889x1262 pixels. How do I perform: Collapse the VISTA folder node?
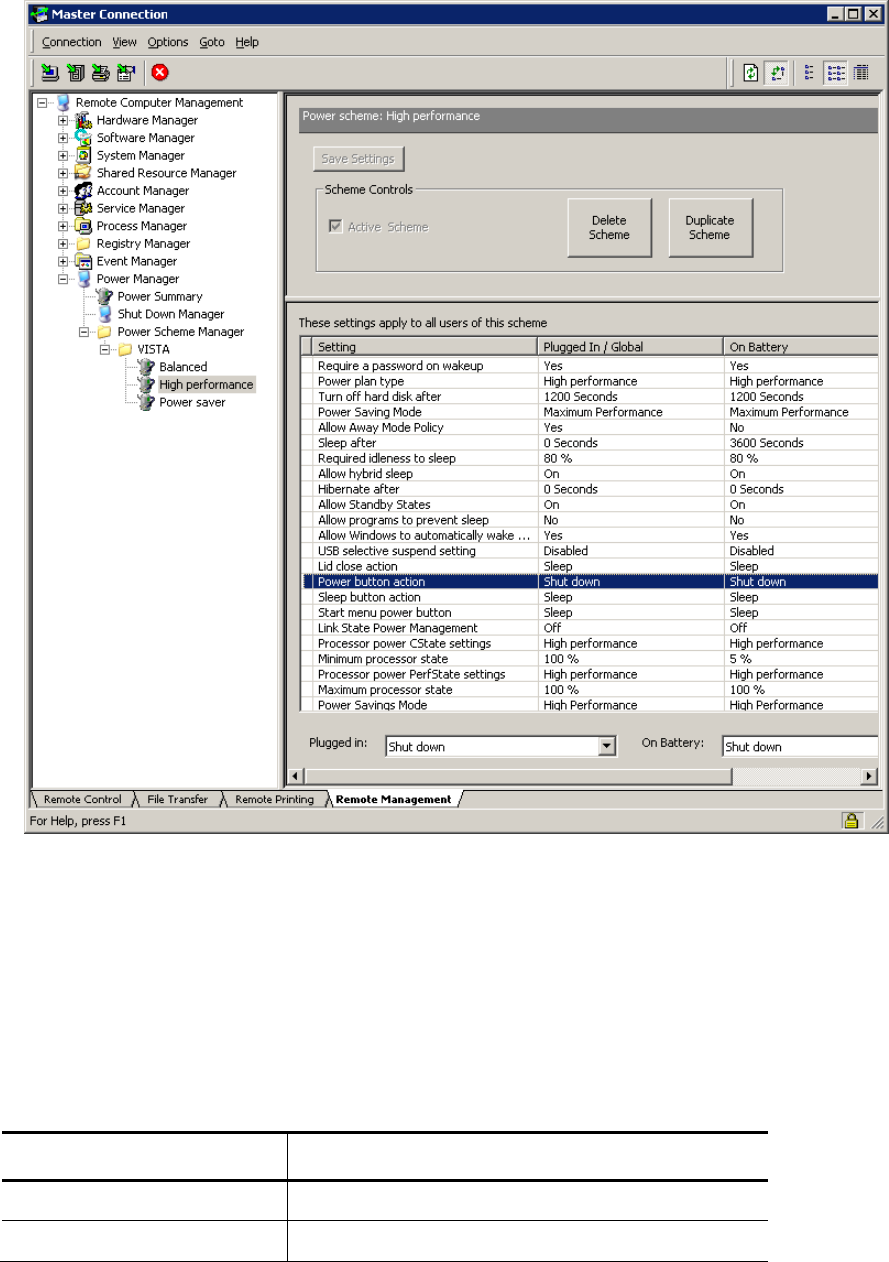(105, 350)
